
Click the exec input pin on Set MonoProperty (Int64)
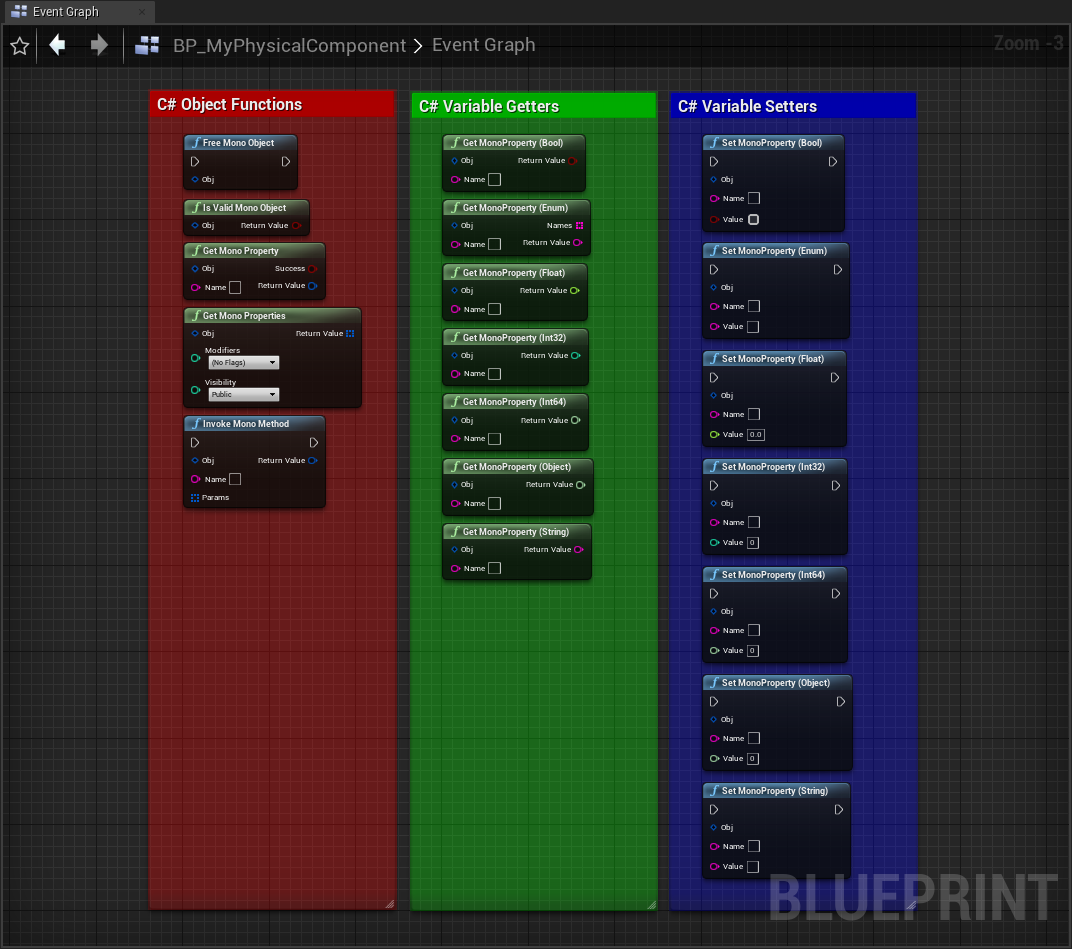click(714, 593)
